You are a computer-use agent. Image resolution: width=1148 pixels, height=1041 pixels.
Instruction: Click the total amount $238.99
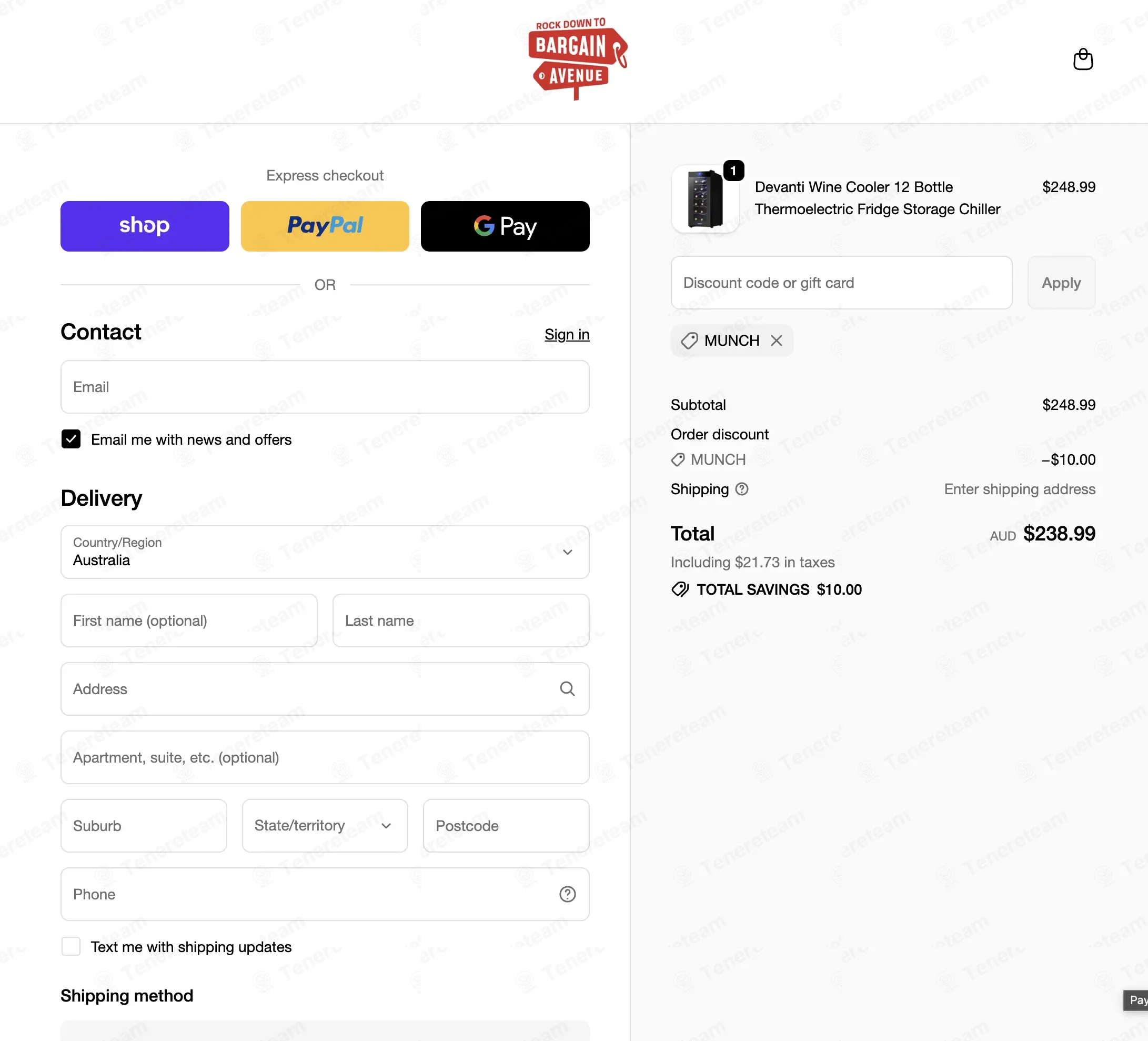click(1059, 534)
